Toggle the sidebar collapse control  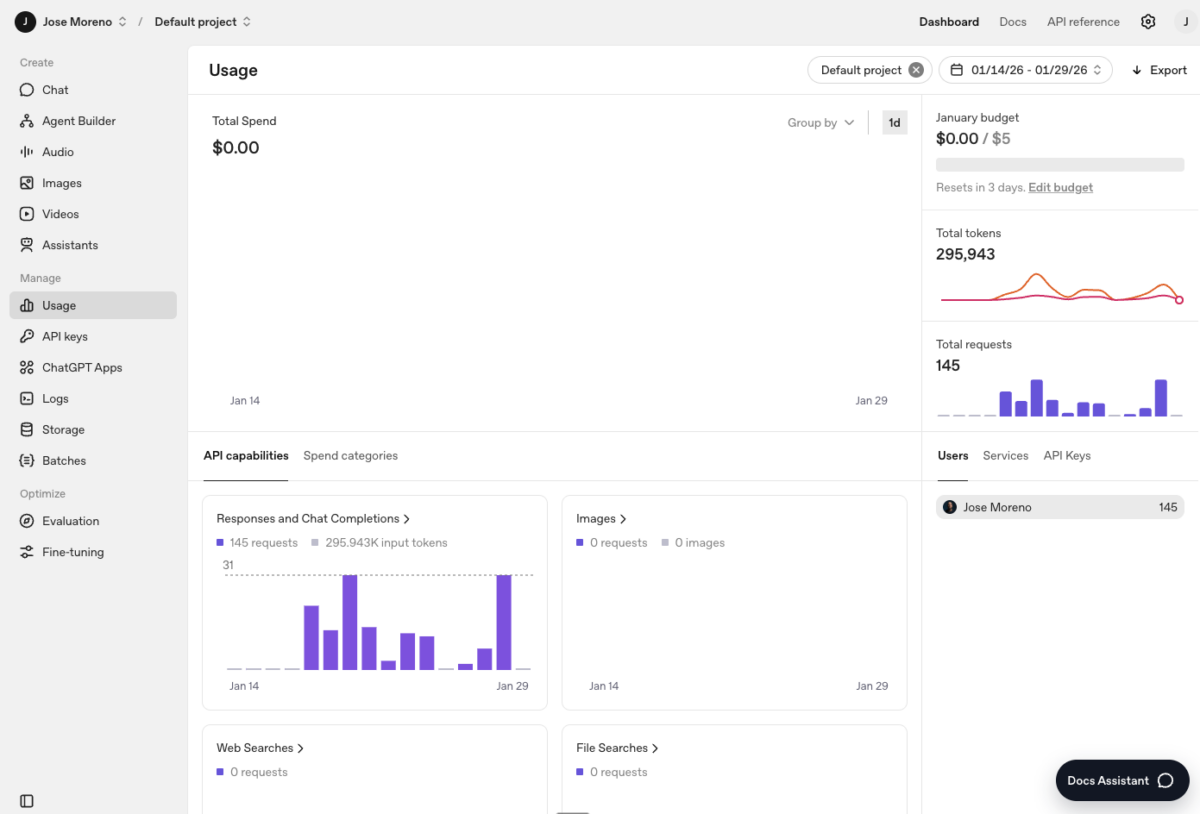pos(26,800)
